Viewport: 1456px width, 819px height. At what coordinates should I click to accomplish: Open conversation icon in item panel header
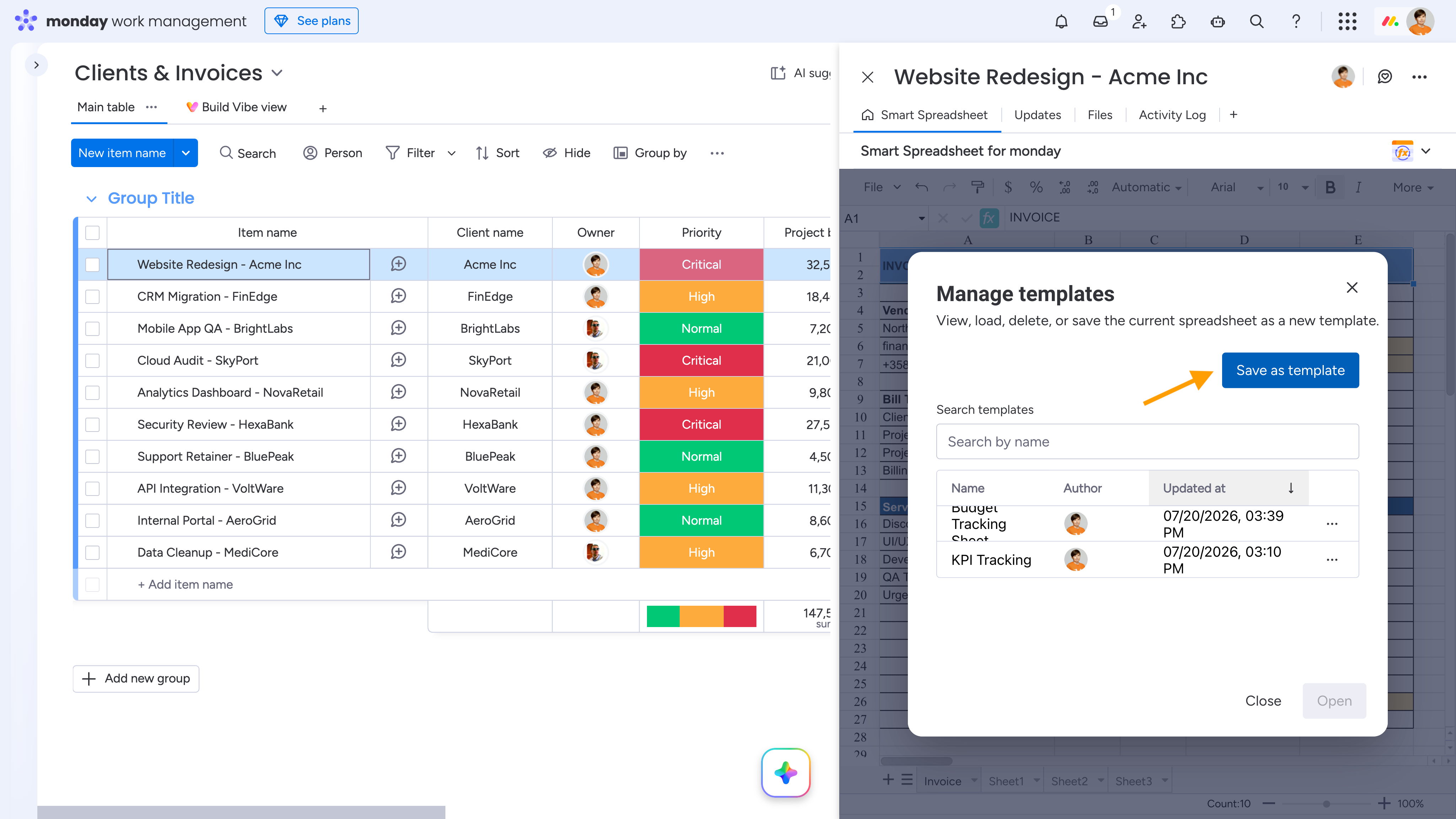(1385, 77)
